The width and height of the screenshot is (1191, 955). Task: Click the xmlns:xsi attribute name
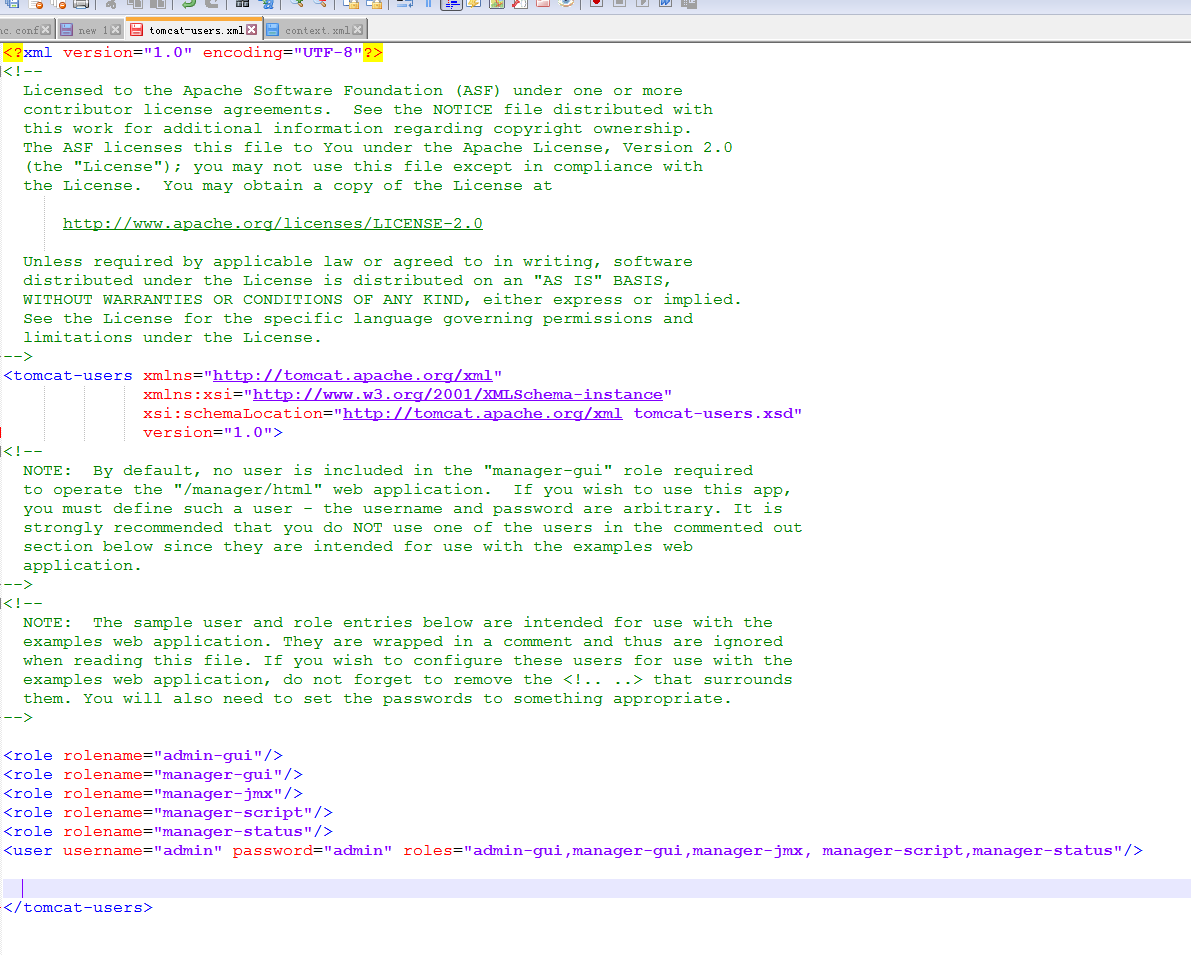click(x=188, y=394)
